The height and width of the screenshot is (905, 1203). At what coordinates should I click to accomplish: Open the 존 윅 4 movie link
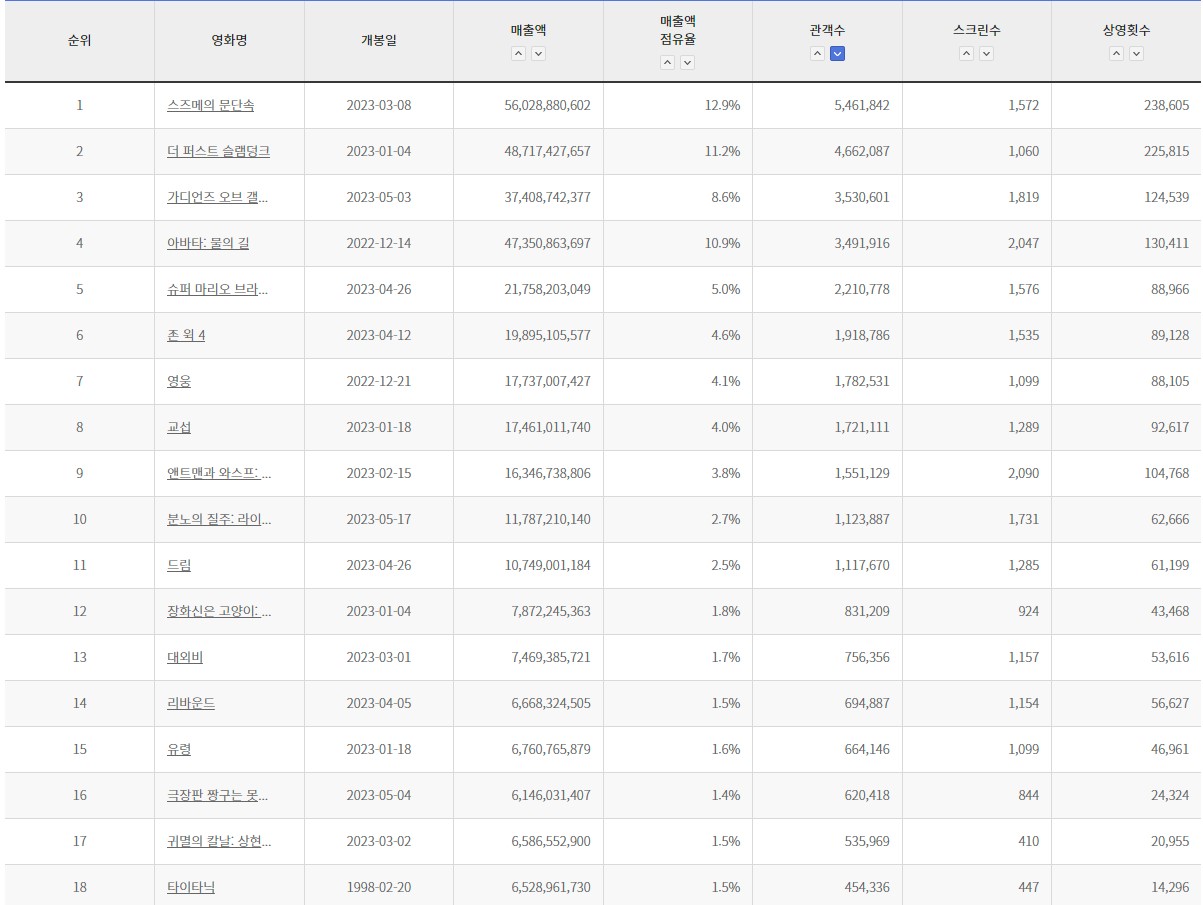(x=186, y=335)
